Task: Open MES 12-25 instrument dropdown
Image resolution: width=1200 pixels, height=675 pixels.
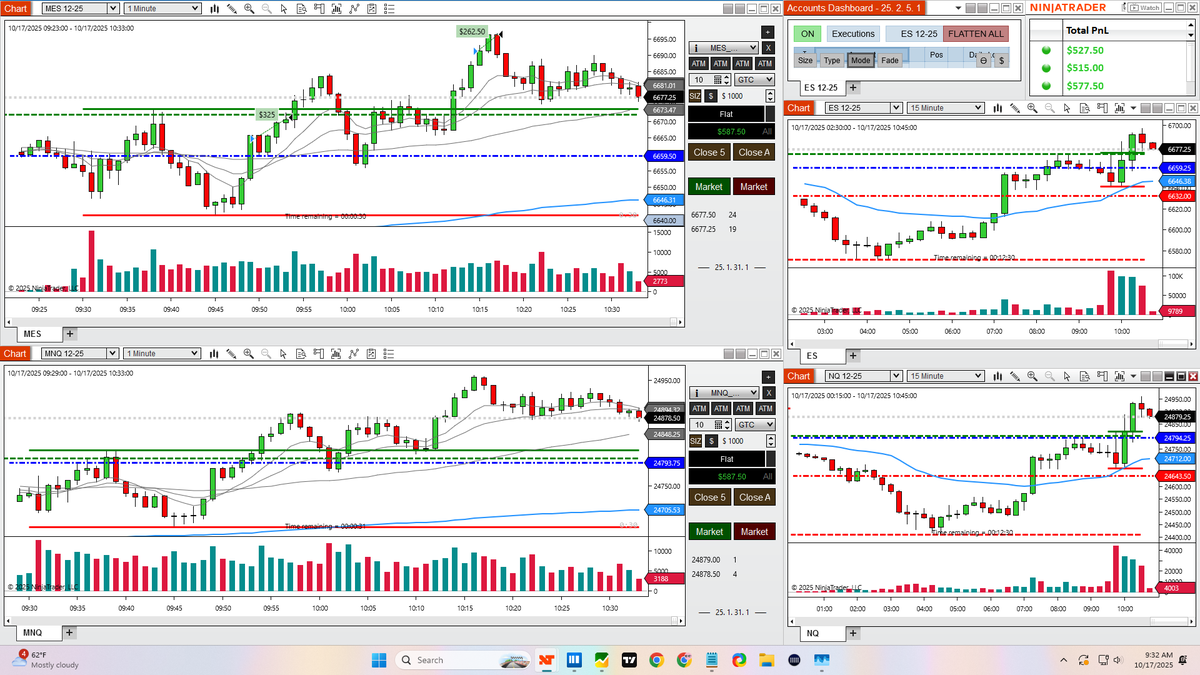Action: (114, 8)
